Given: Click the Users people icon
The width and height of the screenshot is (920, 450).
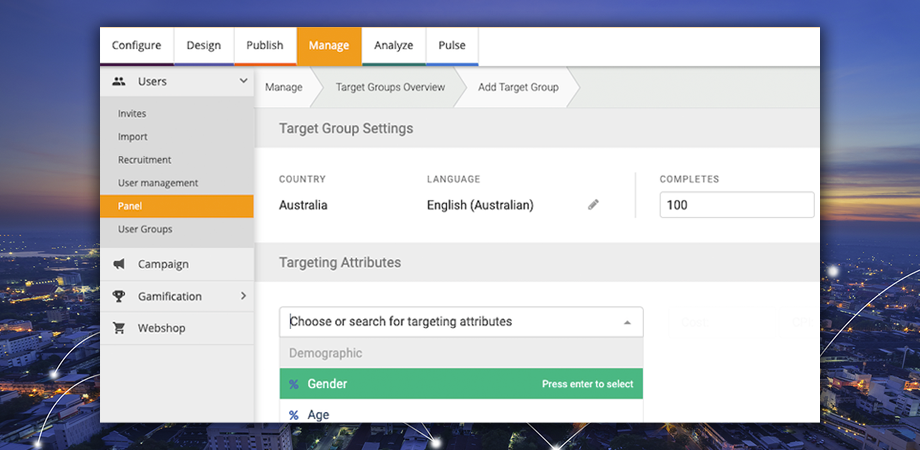Looking at the screenshot, I should pos(119,82).
